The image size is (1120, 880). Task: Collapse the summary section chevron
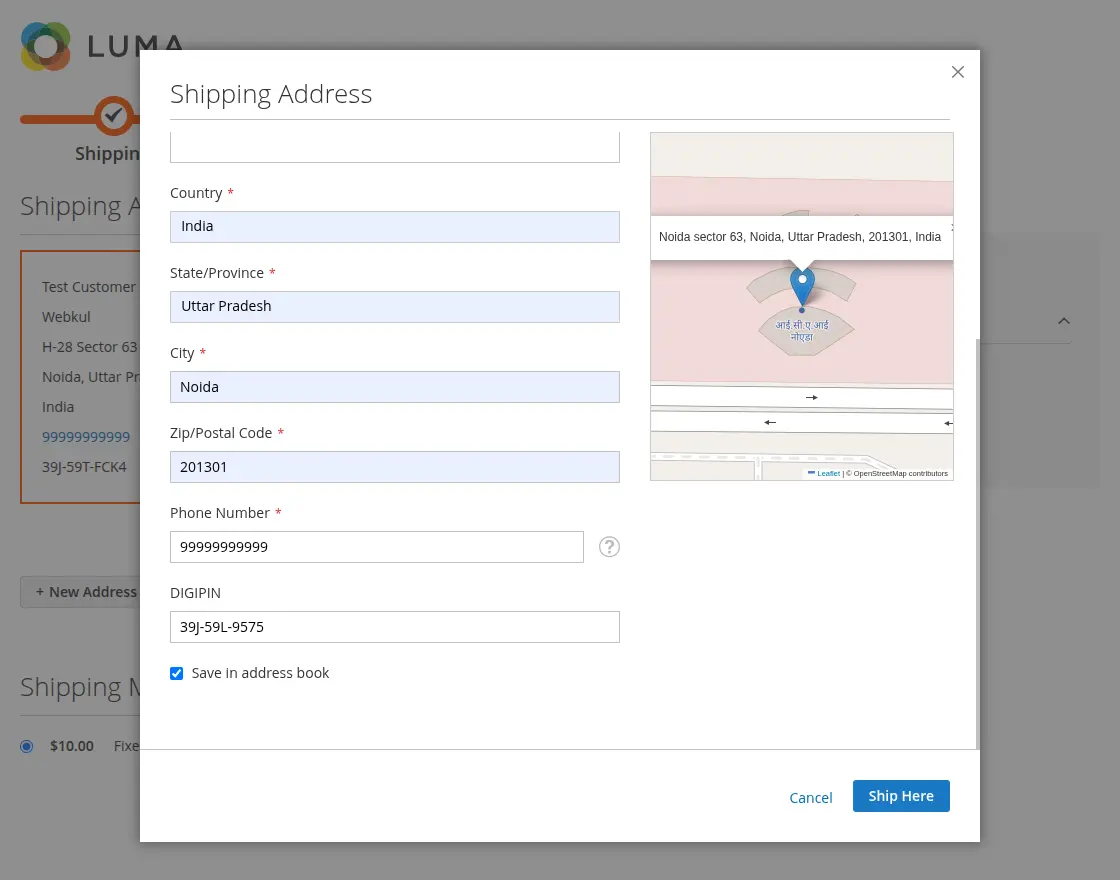pyautogui.click(x=1064, y=321)
